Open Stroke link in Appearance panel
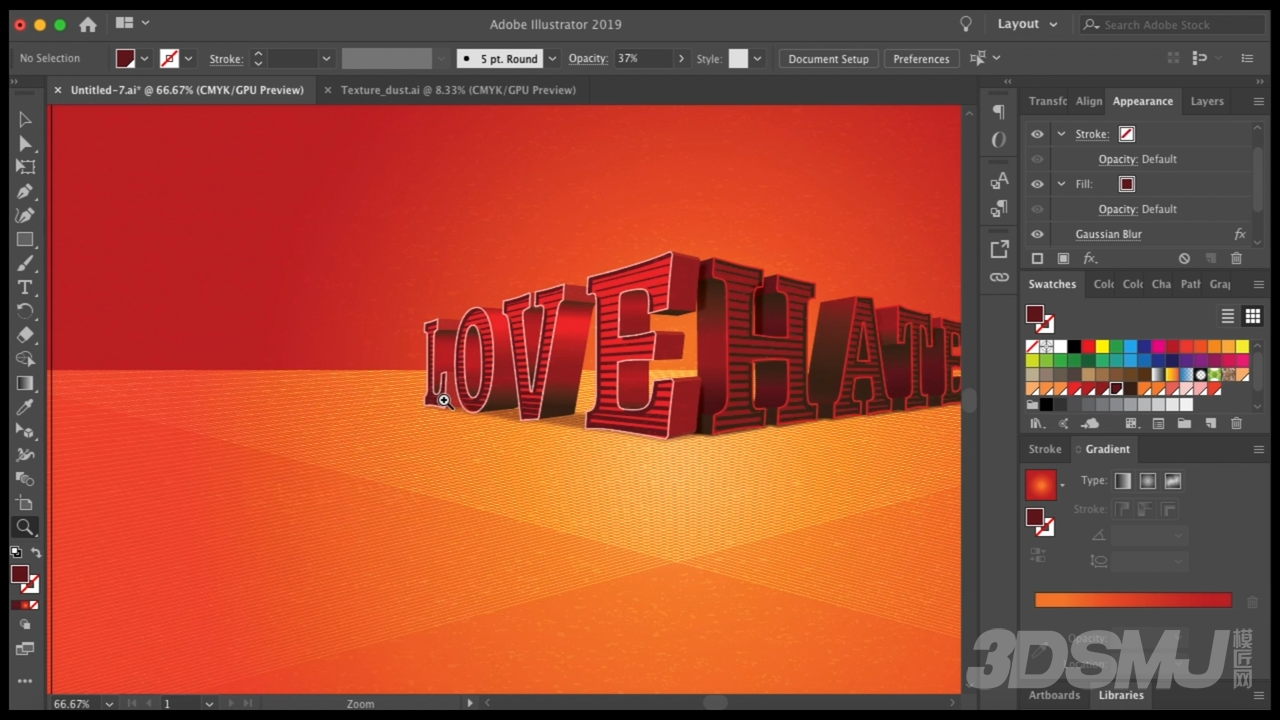 pos(1091,134)
